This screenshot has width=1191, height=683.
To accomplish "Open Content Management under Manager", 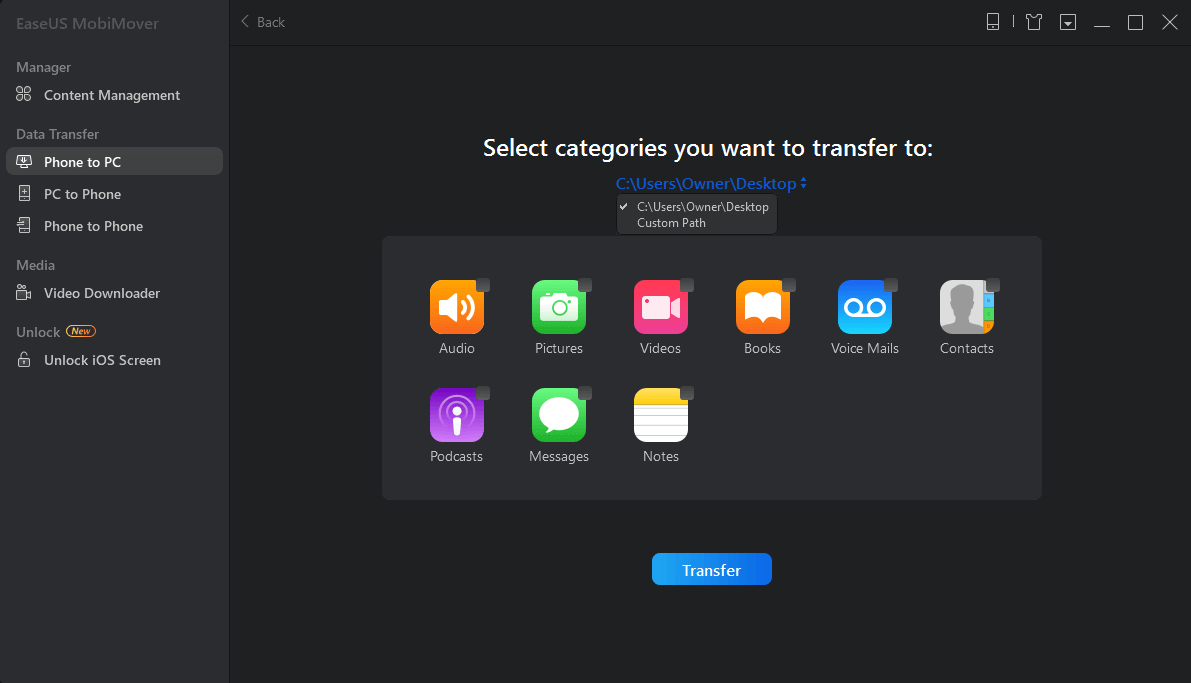I will pyautogui.click(x=110, y=95).
